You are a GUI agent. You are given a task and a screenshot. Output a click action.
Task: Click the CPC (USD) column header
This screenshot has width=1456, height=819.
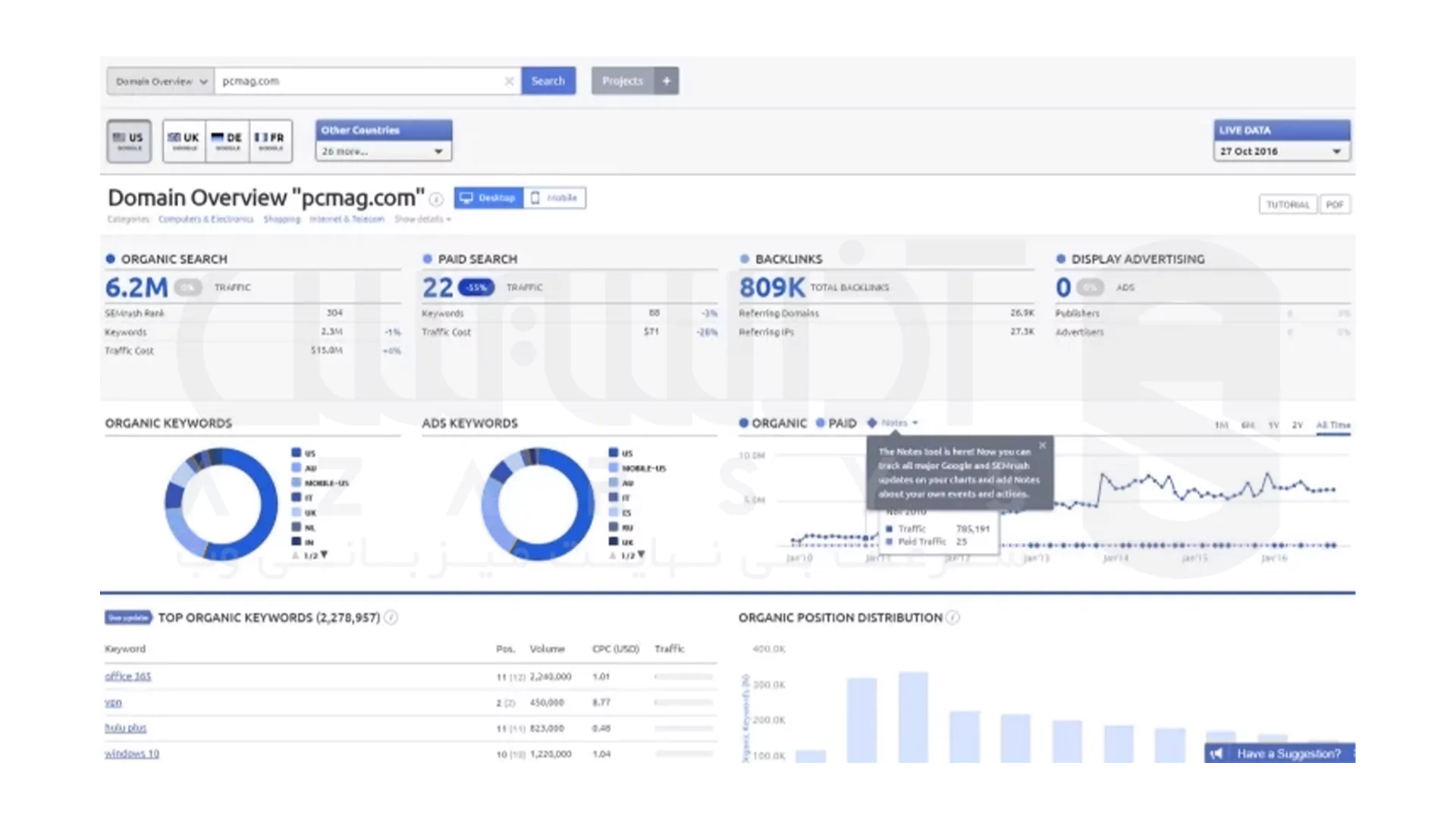coord(615,649)
